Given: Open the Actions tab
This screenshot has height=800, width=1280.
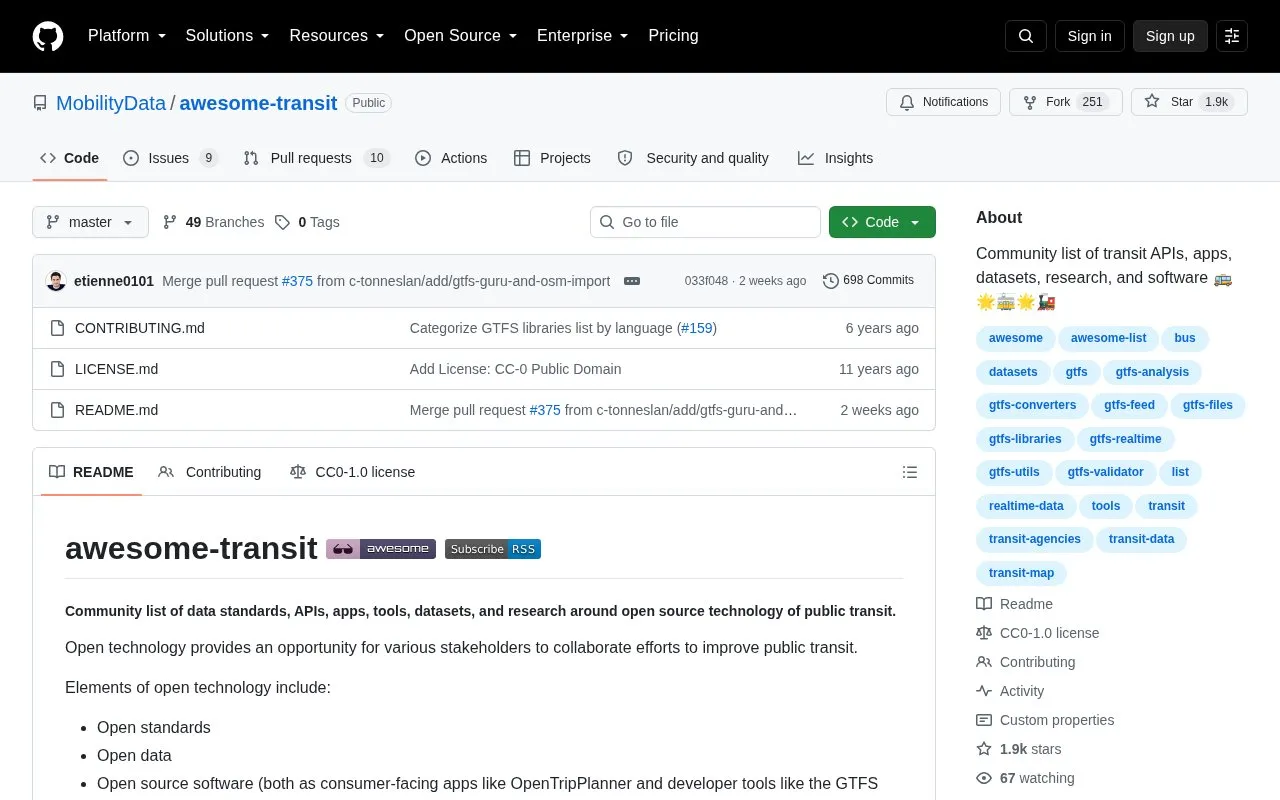Looking at the screenshot, I should 451,158.
